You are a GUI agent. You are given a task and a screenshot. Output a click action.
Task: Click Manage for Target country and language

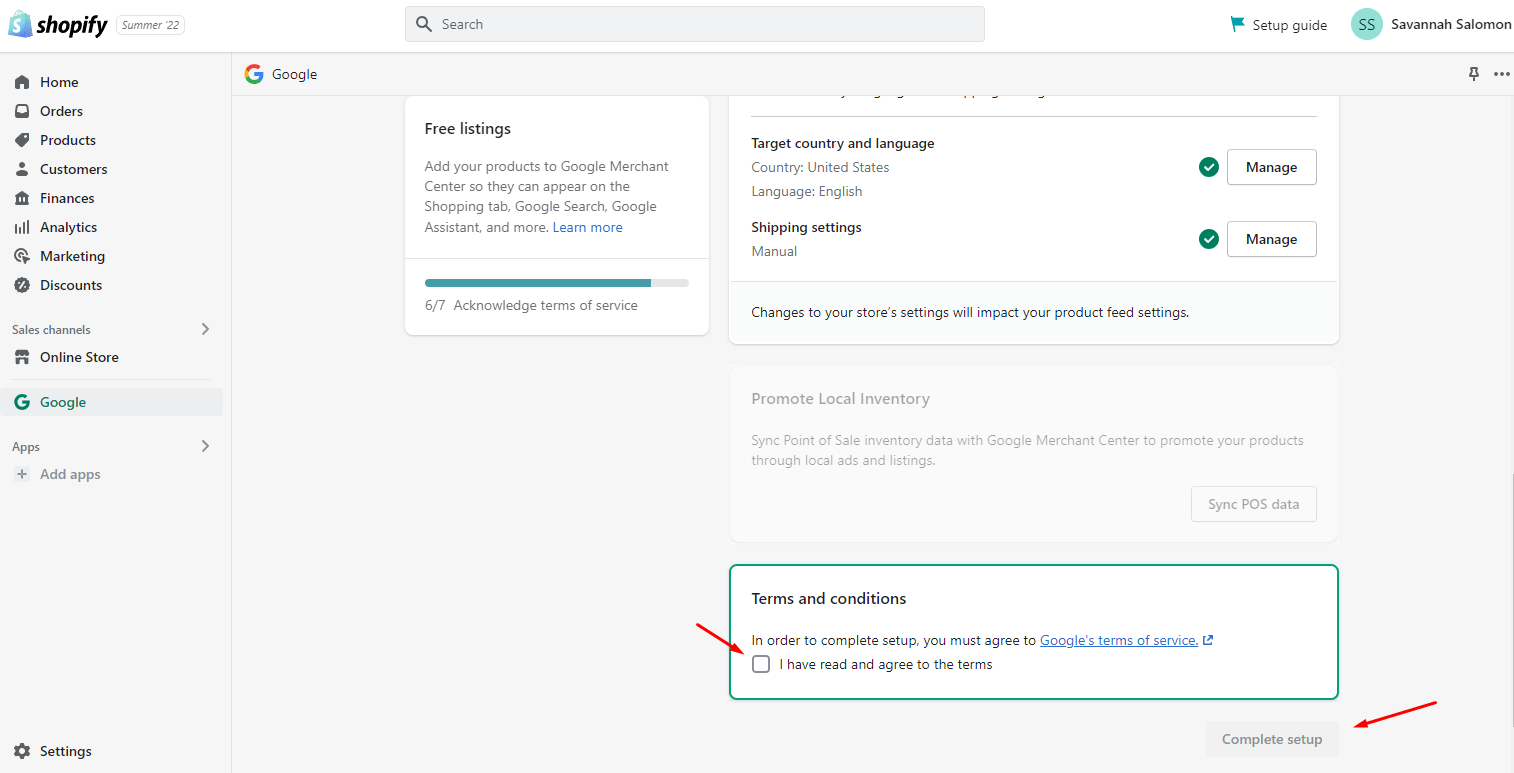(x=1271, y=167)
